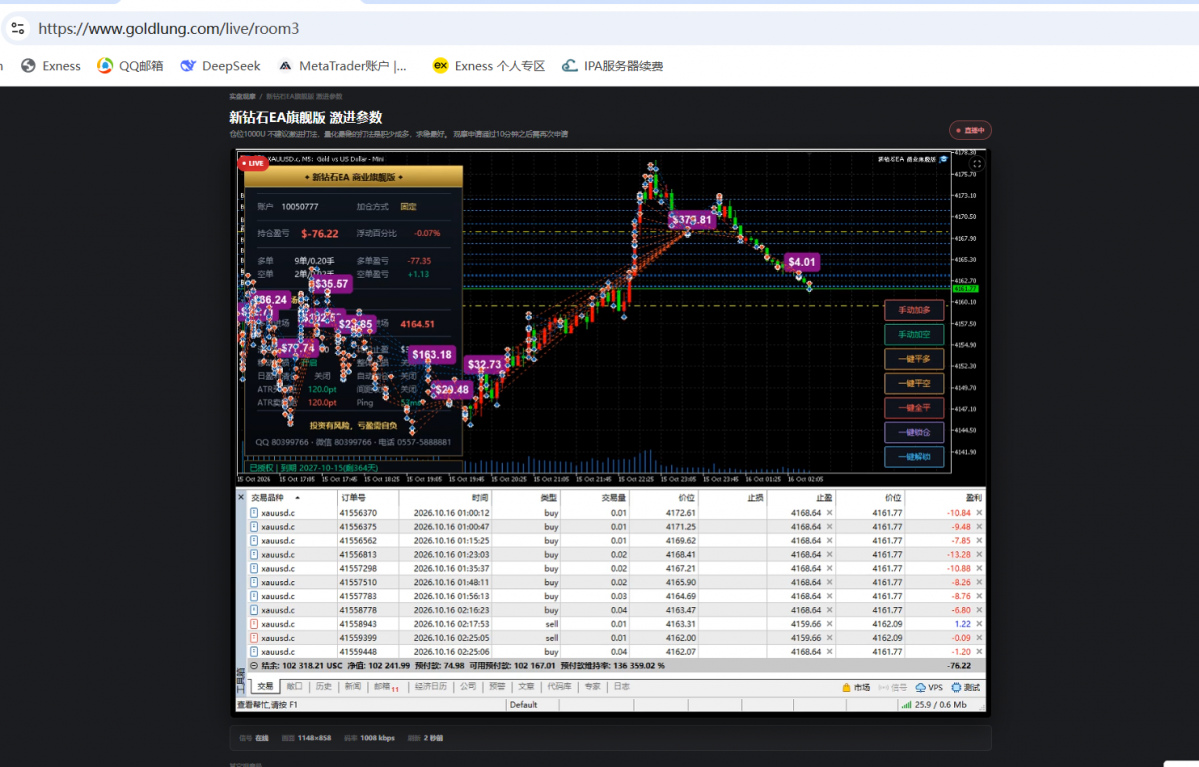This screenshot has width=1199, height=767.
Task: Collapse the balance summary row toggle
Action: click(254, 666)
